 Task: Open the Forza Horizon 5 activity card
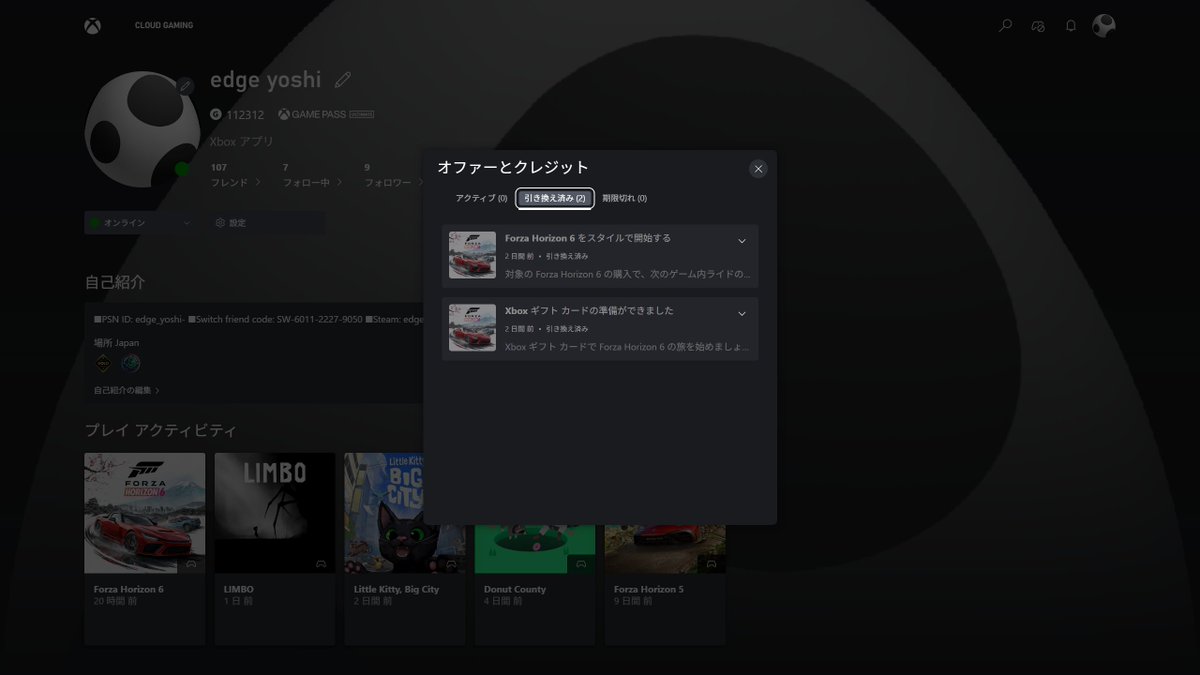[665, 585]
